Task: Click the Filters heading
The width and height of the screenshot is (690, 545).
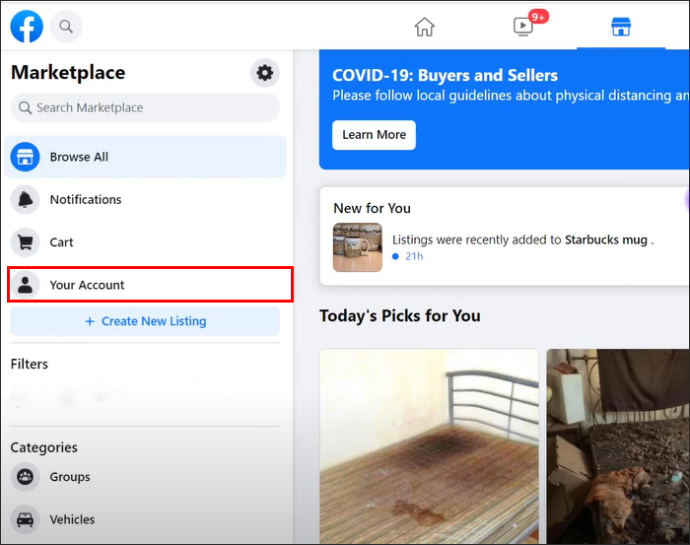Action: [29, 364]
